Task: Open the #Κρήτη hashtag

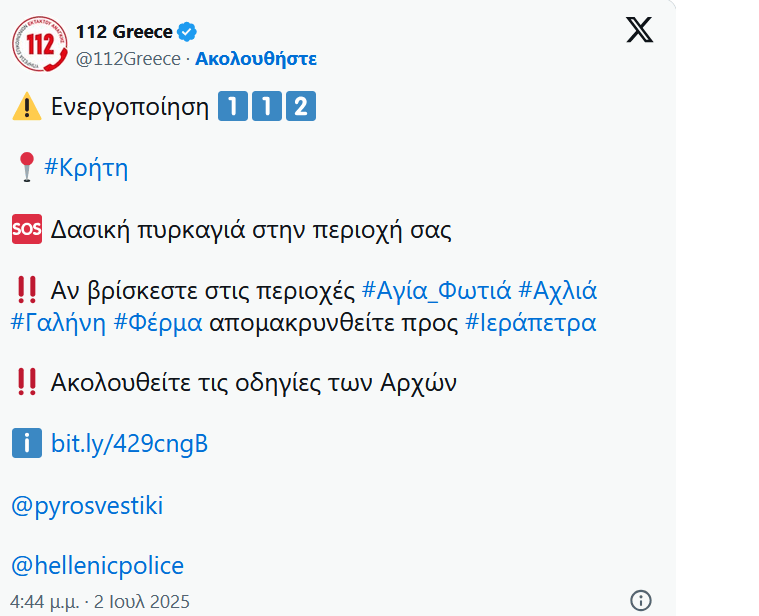Action: 86,168
